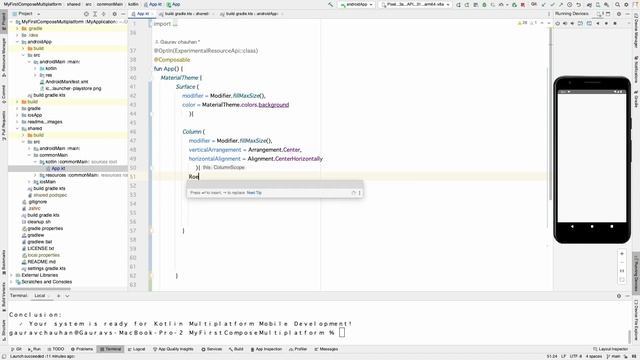Hide the Running Devices panel
This screenshot has width=640, height=360.
click(627, 13)
